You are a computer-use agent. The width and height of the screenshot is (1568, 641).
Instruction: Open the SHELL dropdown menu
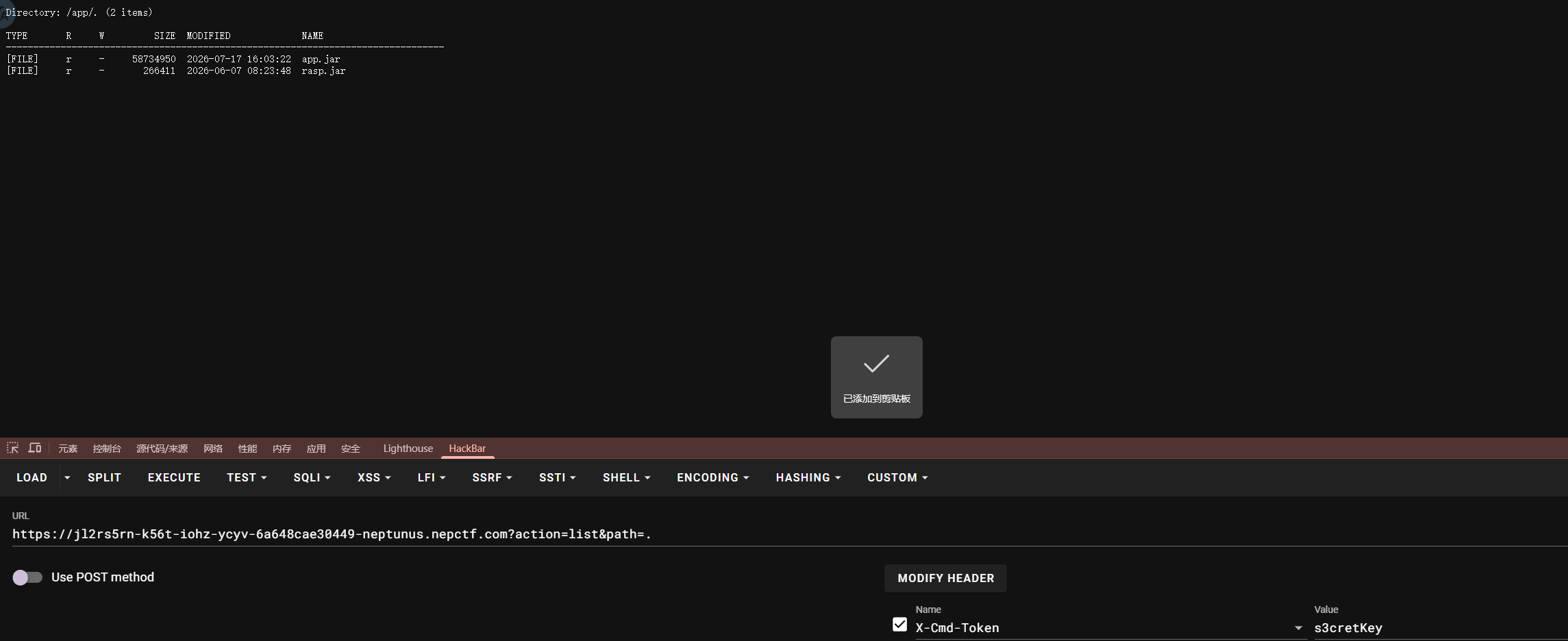(x=626, y=477)
